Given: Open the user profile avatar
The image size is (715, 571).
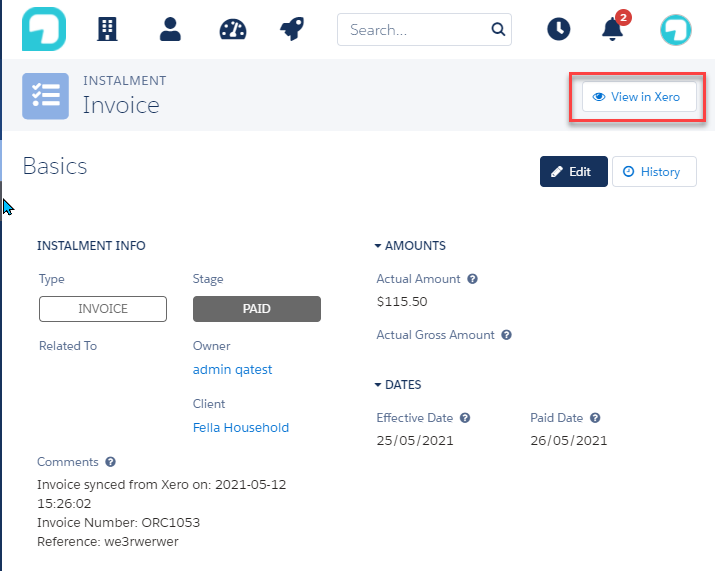Looking at the screenshot, I should pos(676,30).
